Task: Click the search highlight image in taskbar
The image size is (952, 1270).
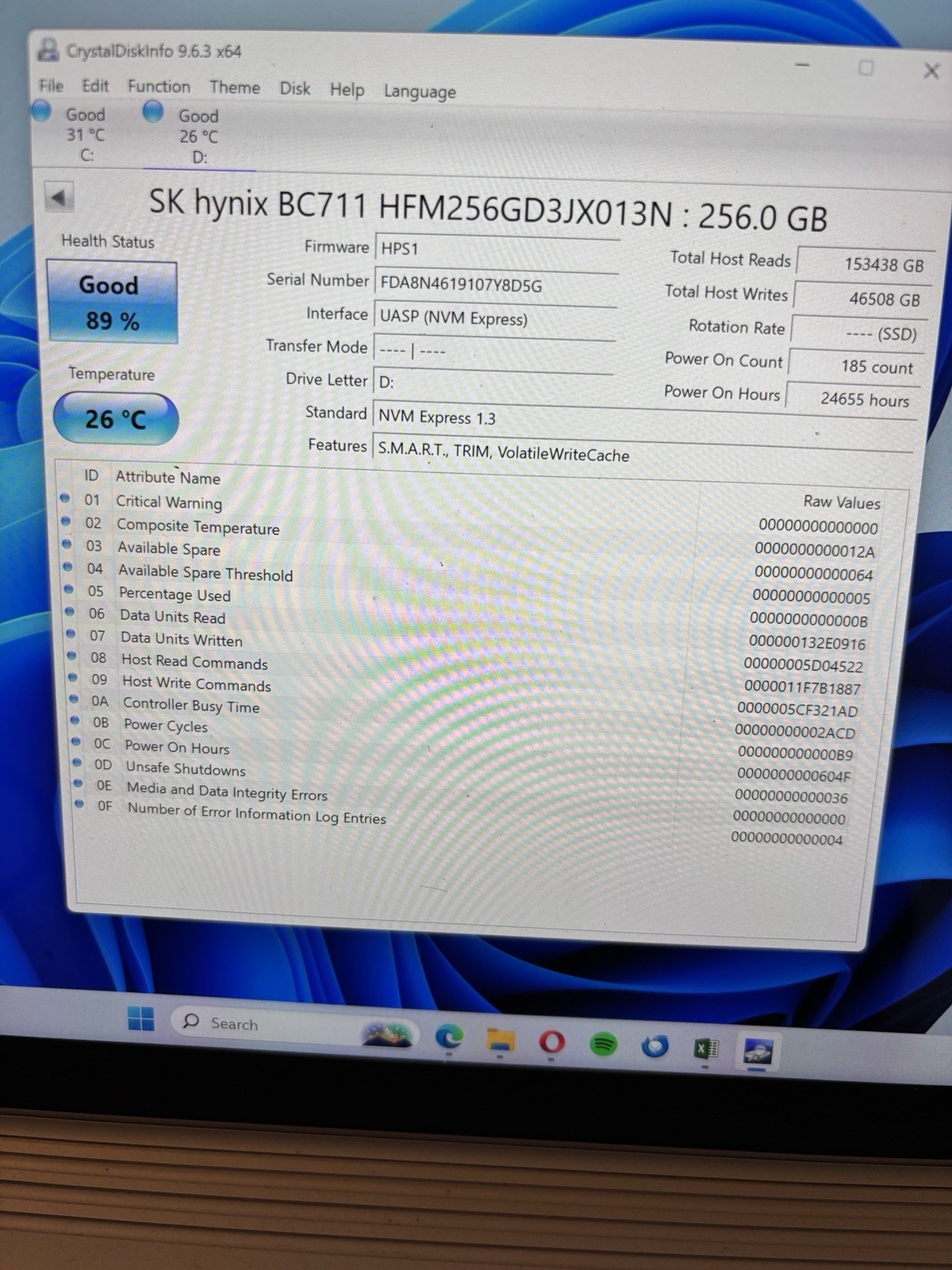Action: click(x=387, y=1033)
